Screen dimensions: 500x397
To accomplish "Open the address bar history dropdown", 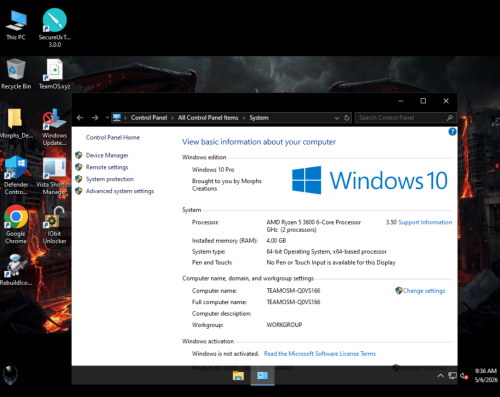I will 337,118.
